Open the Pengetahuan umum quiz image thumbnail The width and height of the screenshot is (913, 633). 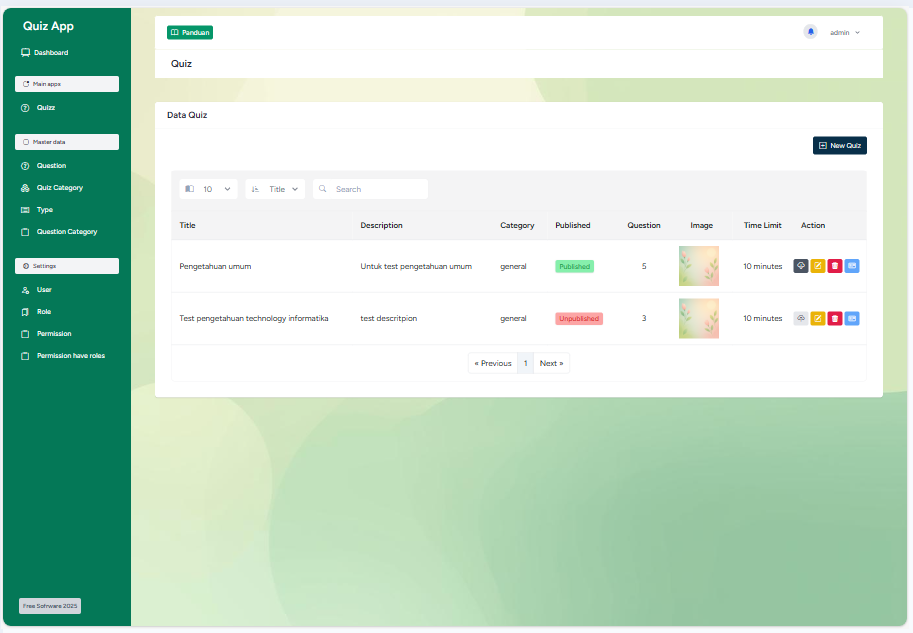pos(699,266)
